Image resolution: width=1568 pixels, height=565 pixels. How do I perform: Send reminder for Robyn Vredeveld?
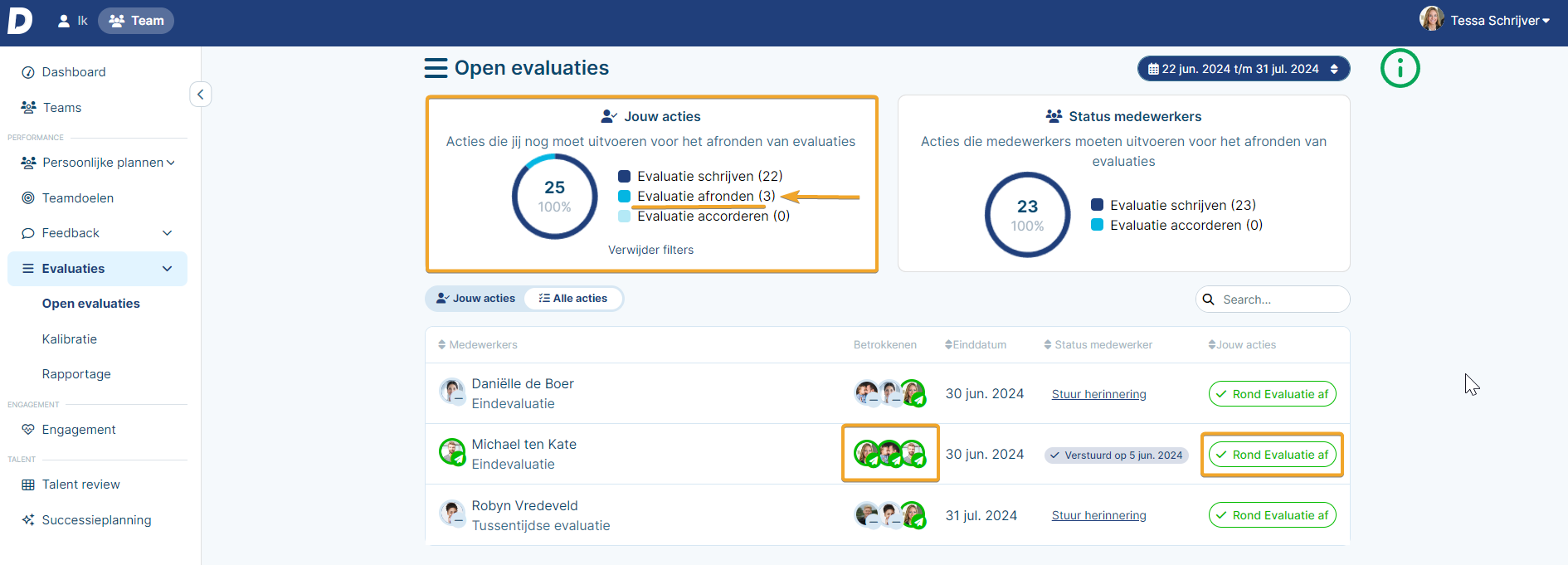pyautogui.click(x=1098, y=515)
